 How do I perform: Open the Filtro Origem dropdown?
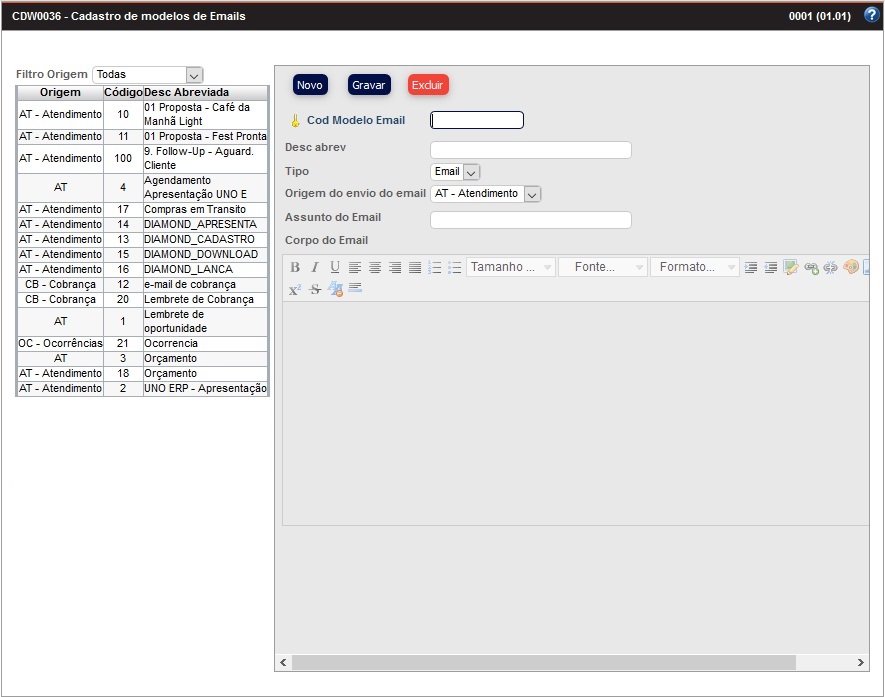pos(148,74)
